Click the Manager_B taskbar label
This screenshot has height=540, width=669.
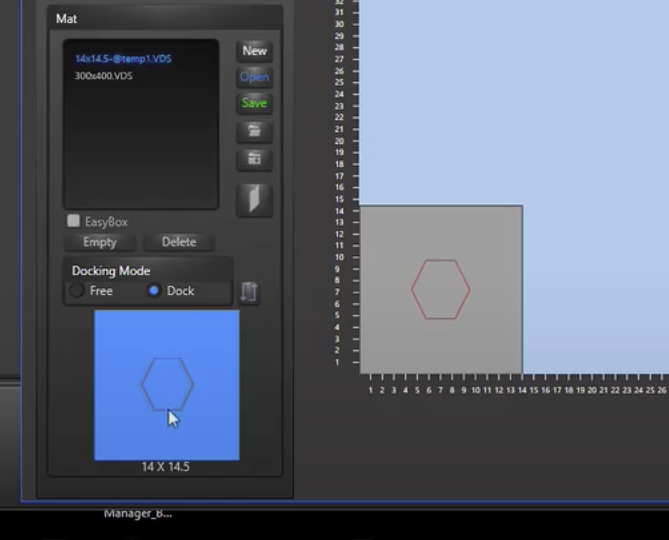coord(138,513)
